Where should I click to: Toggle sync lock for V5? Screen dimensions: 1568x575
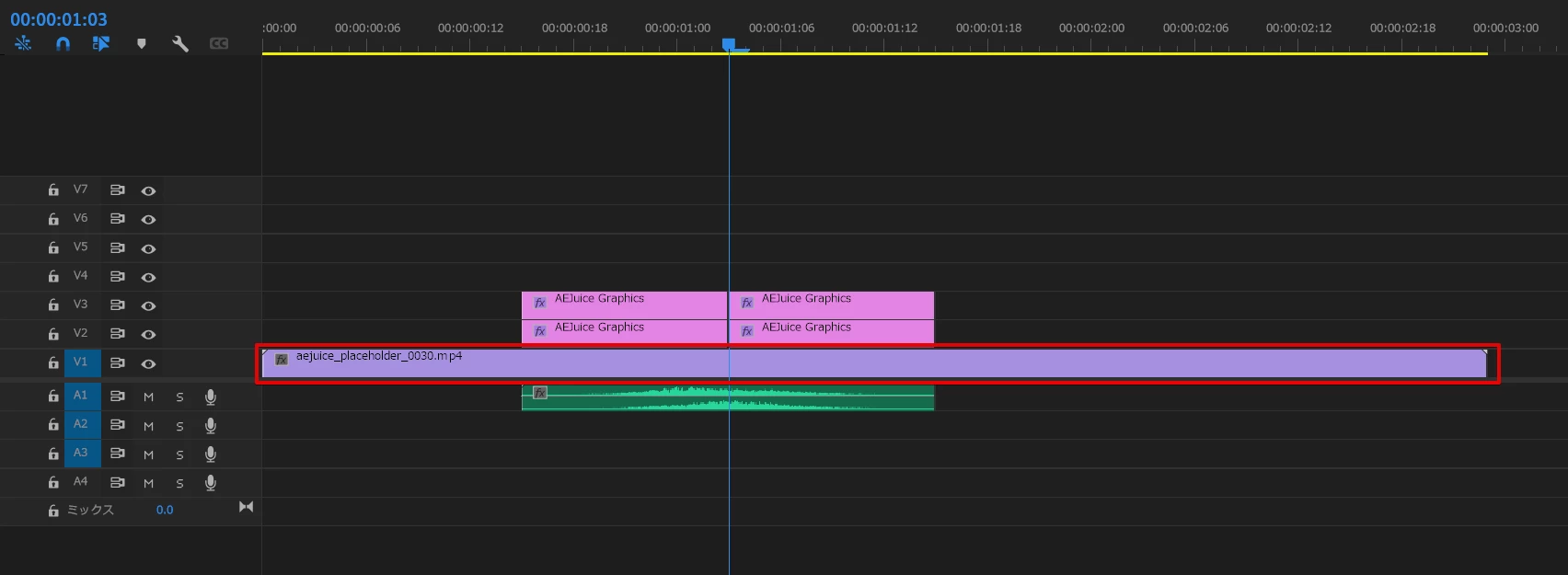tap(117, 248)
